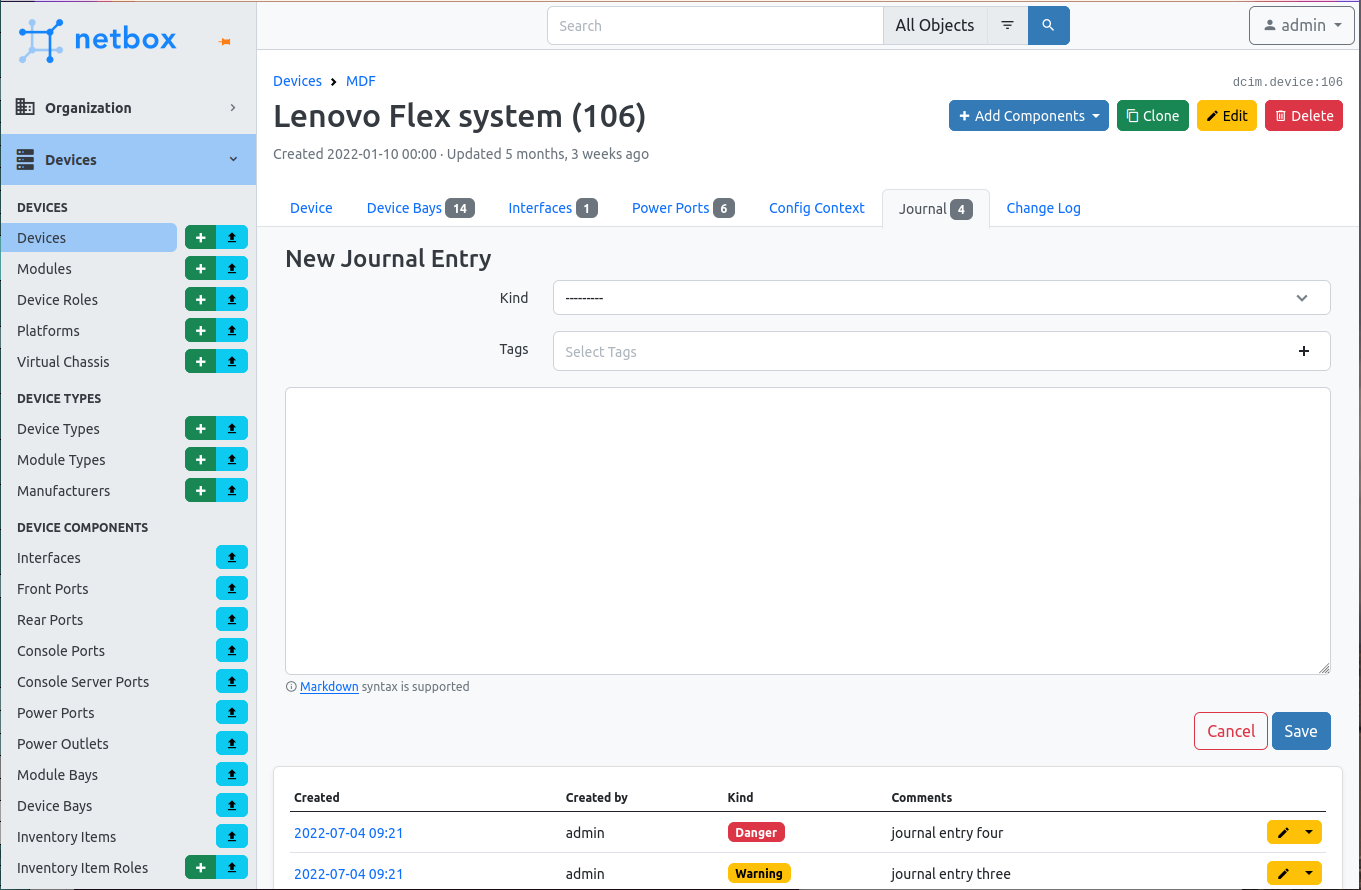Open the admin account dropdown
The image size is (1361, 890).
click(x=1301, y=25)
